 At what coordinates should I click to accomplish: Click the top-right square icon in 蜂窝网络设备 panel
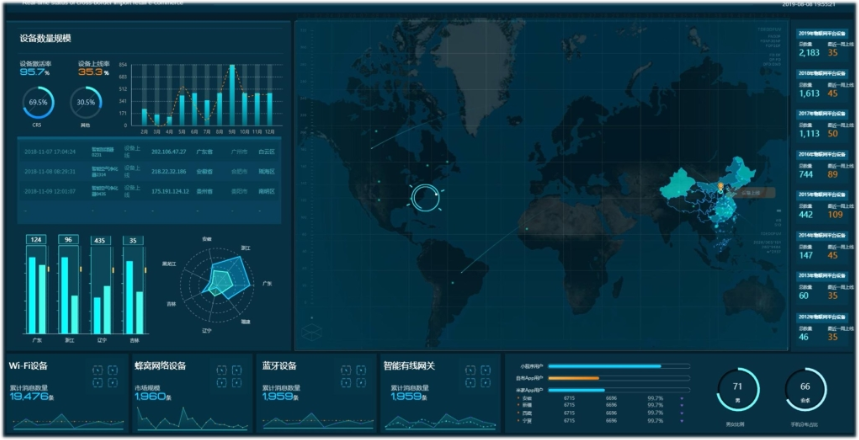tap(236, 370)
